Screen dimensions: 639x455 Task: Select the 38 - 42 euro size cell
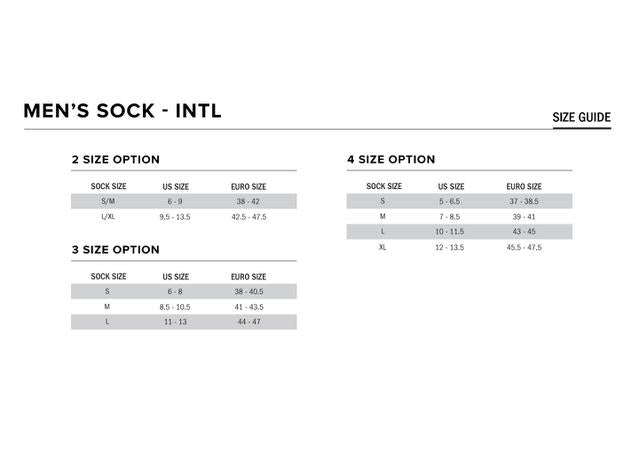click(248, 201)
